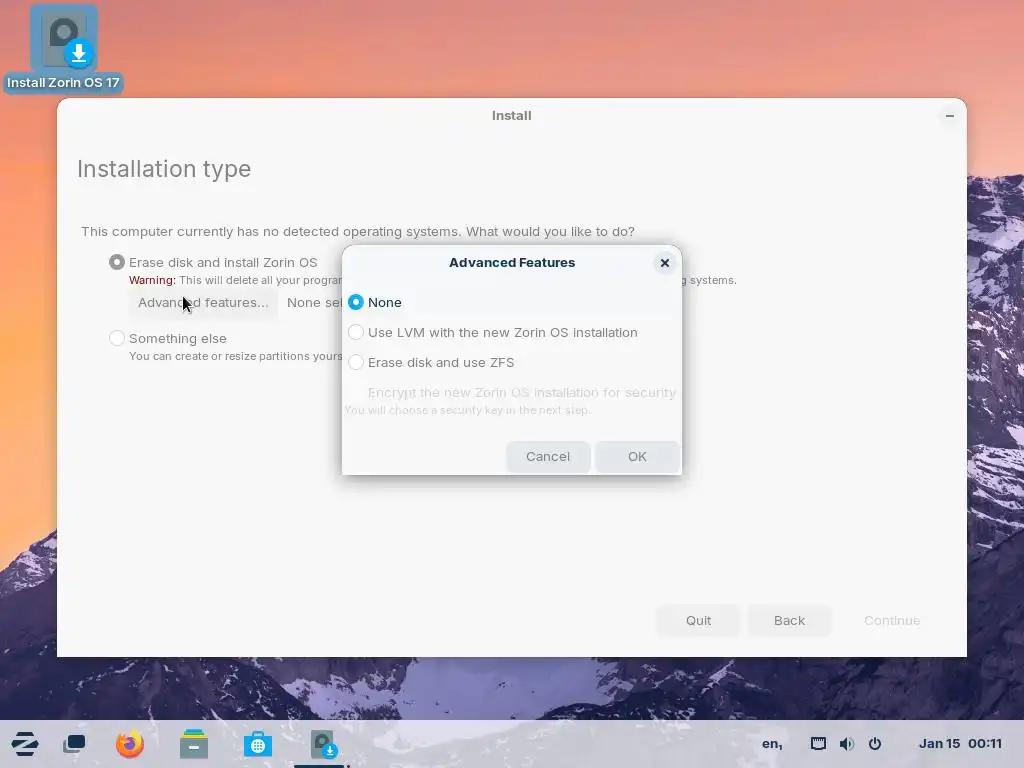Select Erase disk and use ZFS

click(431, 362)
